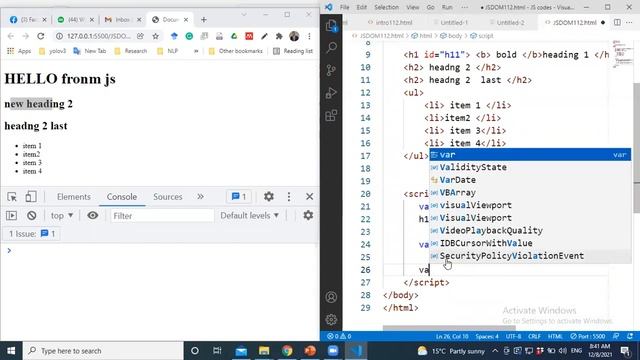Image resolution: width=640 pixels, height=360 pixels.
Task: Open Manage gear in VS Code activity bar
Action: 331,319
